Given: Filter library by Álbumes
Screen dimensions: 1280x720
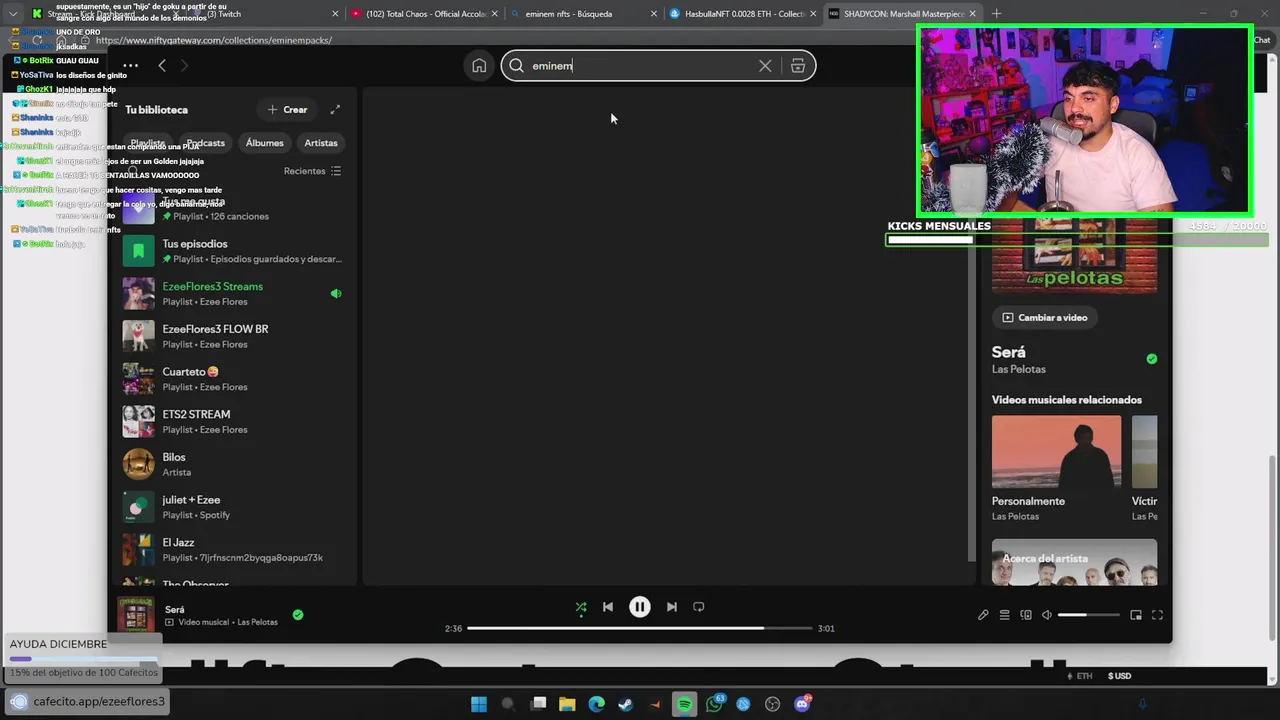Looking at the screenshot, I should click(265, 143).
